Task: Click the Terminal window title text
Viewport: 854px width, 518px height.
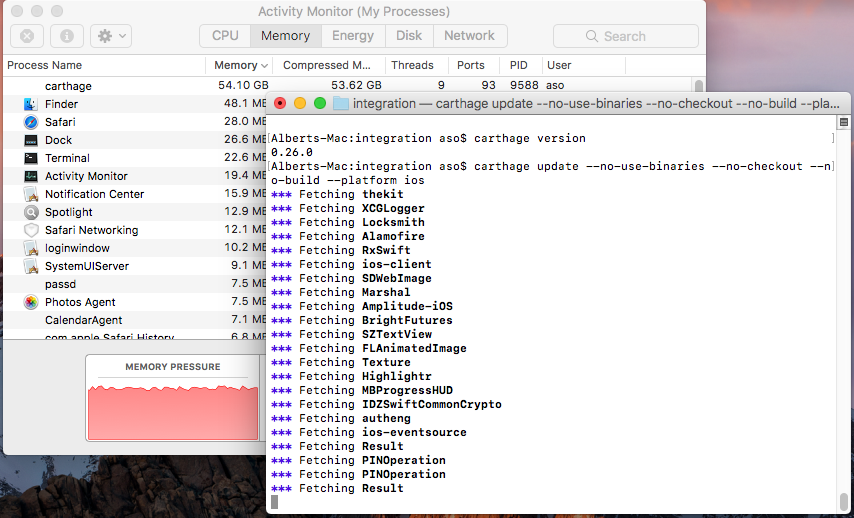Action: [596, 103]
